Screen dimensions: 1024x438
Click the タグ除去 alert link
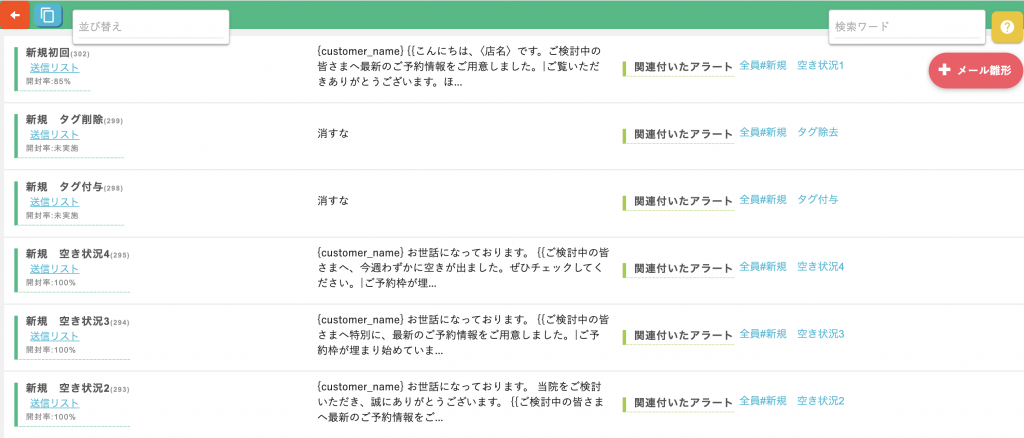pyautogui.click(x=817, y=132)
